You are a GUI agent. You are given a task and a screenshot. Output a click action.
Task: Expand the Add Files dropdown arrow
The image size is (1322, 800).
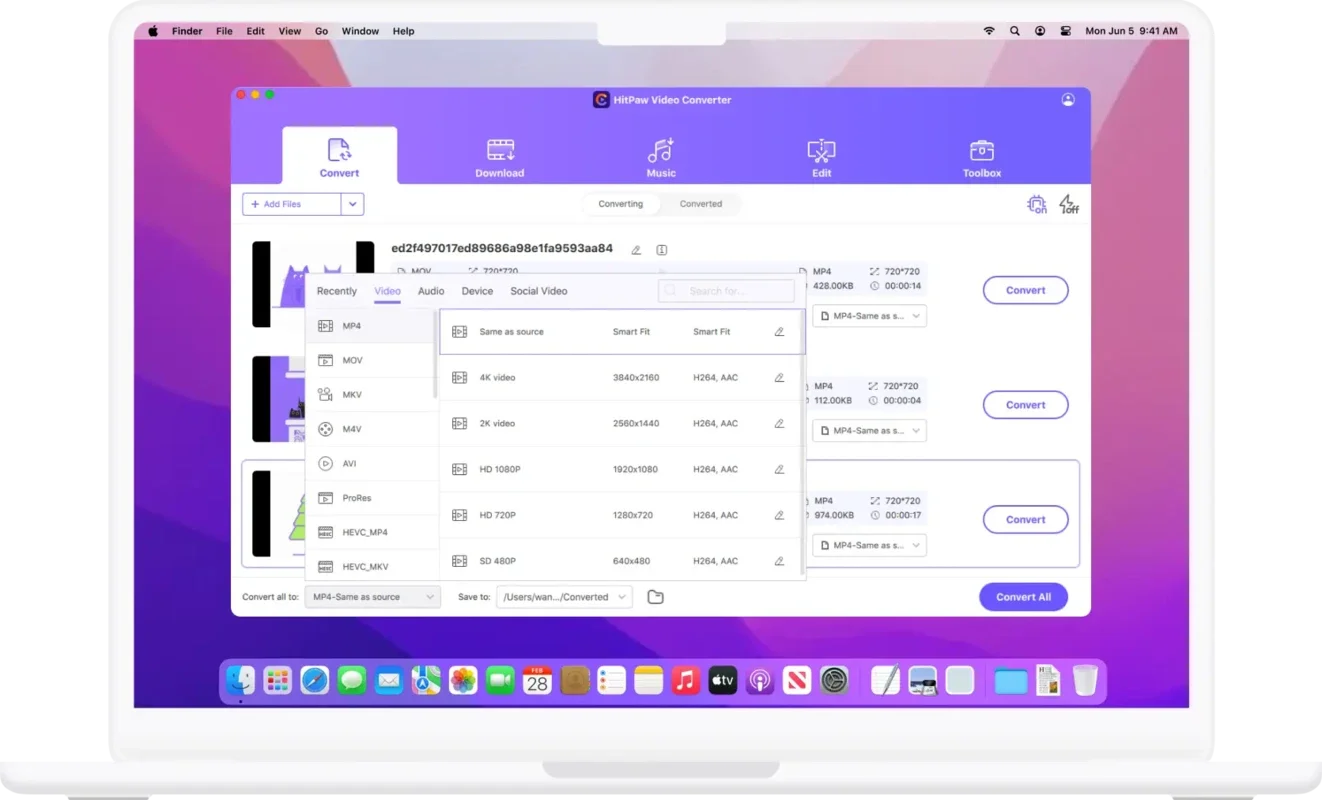[x=352, y=204]
